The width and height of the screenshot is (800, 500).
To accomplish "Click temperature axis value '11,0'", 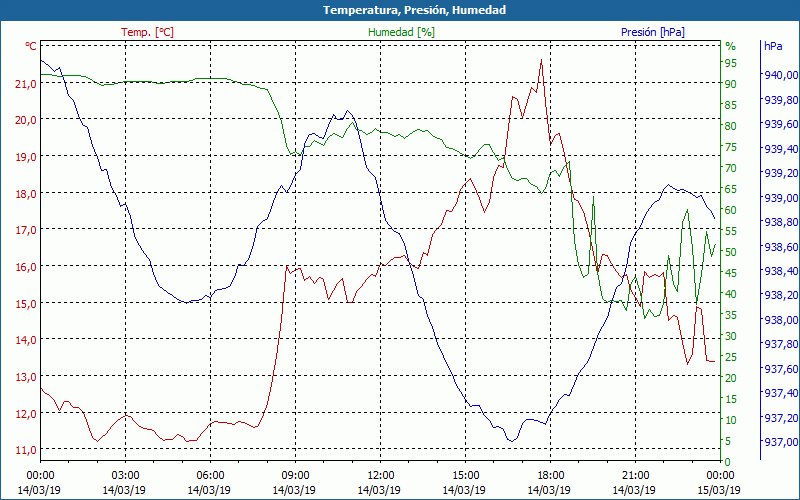I will pyautogui.click(x=26, y=449).
